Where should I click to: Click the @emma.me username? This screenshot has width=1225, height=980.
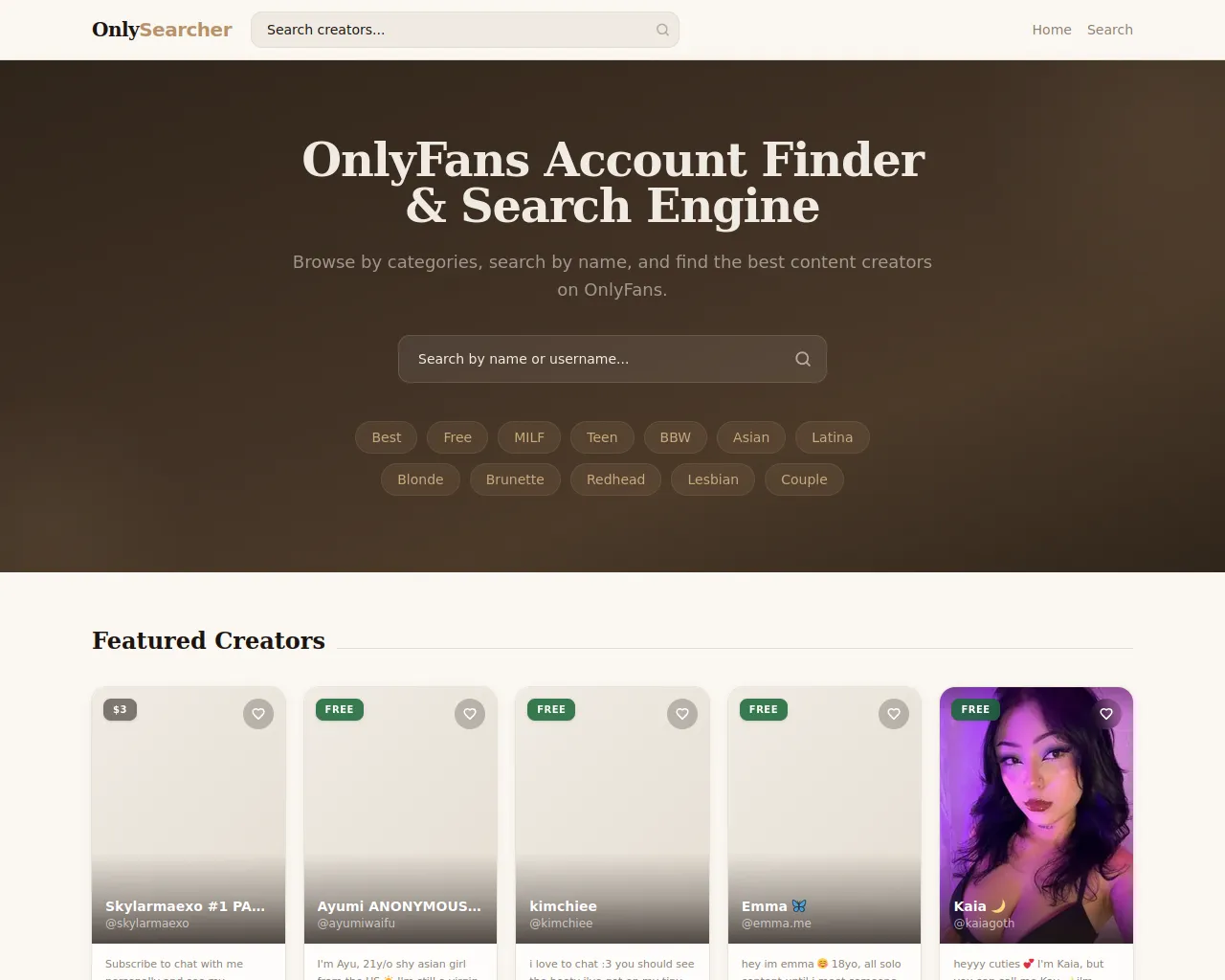pyautogui.click(x=776, y=924)
